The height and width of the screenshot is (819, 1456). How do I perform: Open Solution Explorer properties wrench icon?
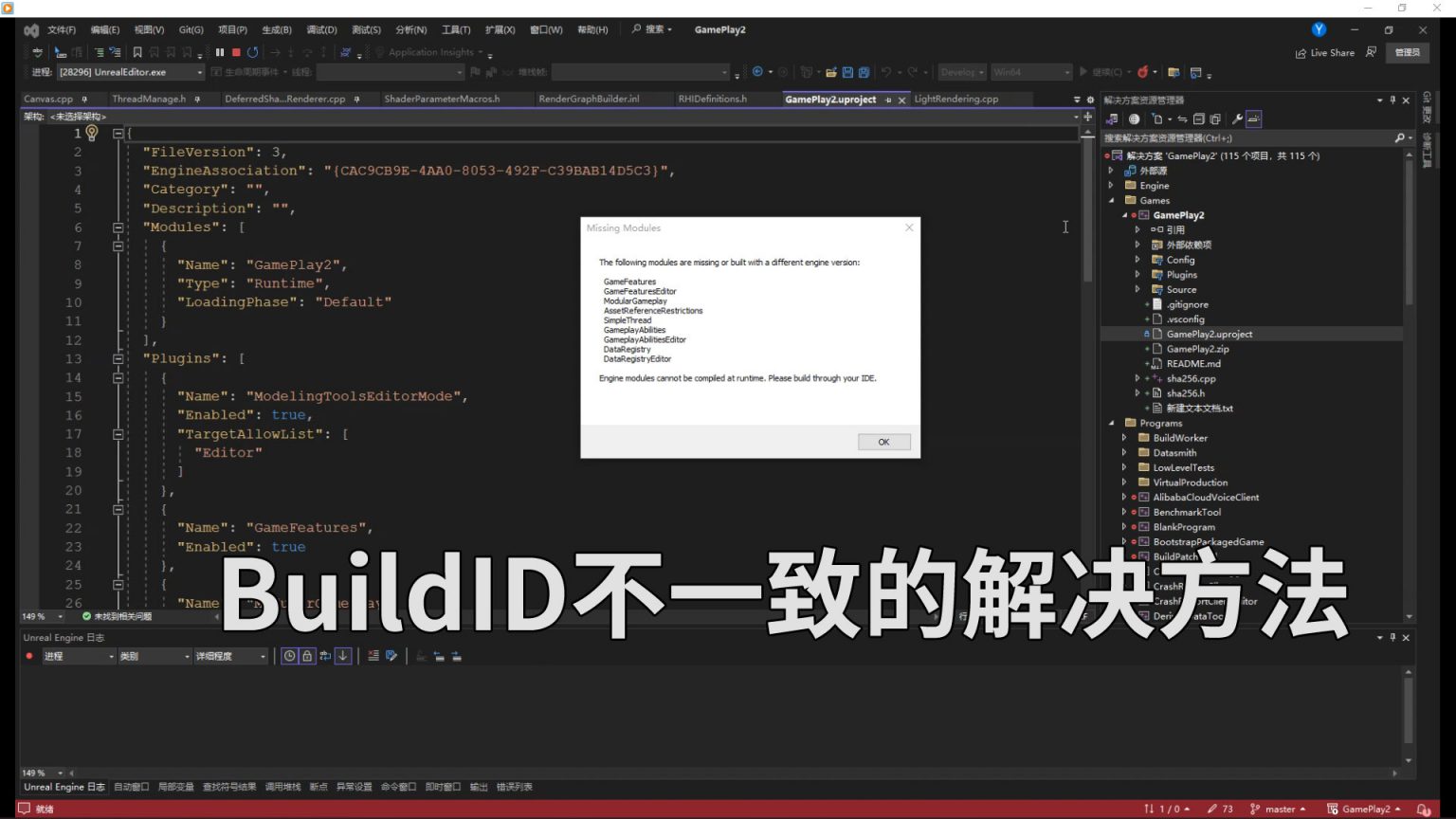[x=1238, y=118]
